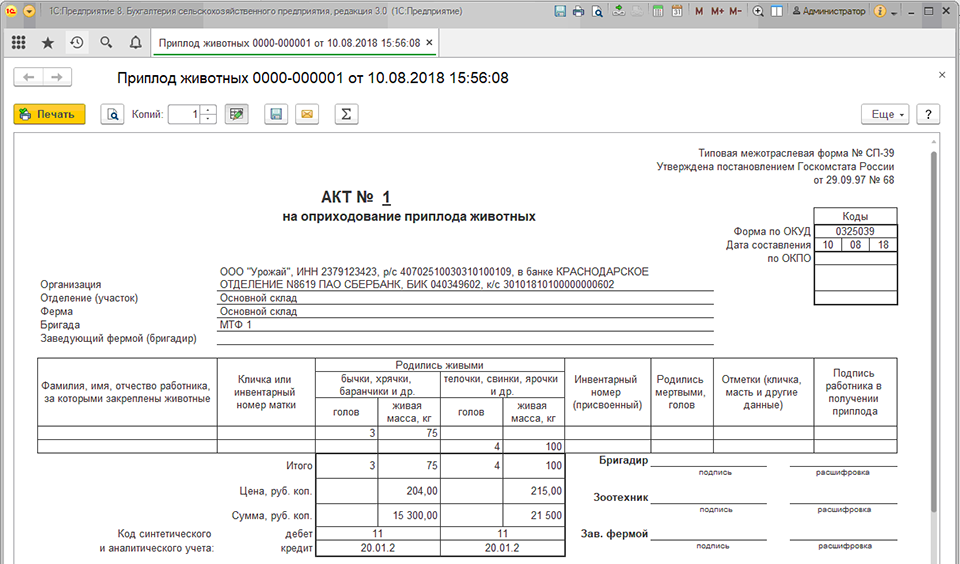Save the print form with the diskette icon
Screen dimensions: 960x564
click(276, 115)
